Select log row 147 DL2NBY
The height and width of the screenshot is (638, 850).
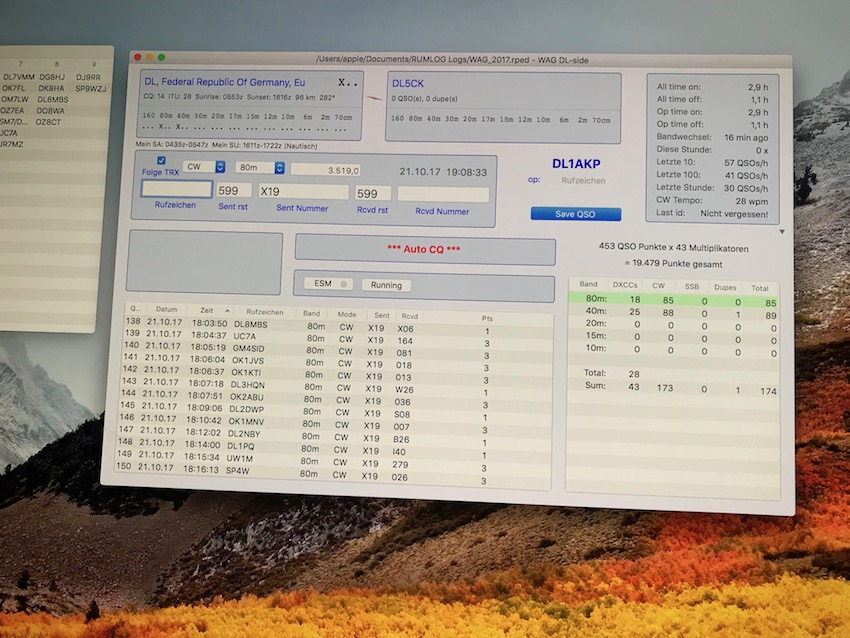(x=333, y=437)
